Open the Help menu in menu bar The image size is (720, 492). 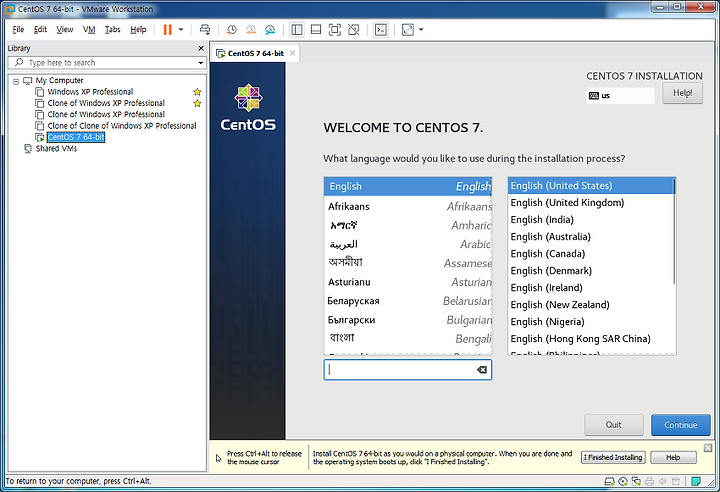pyautogui.click(x=138, y=30)
